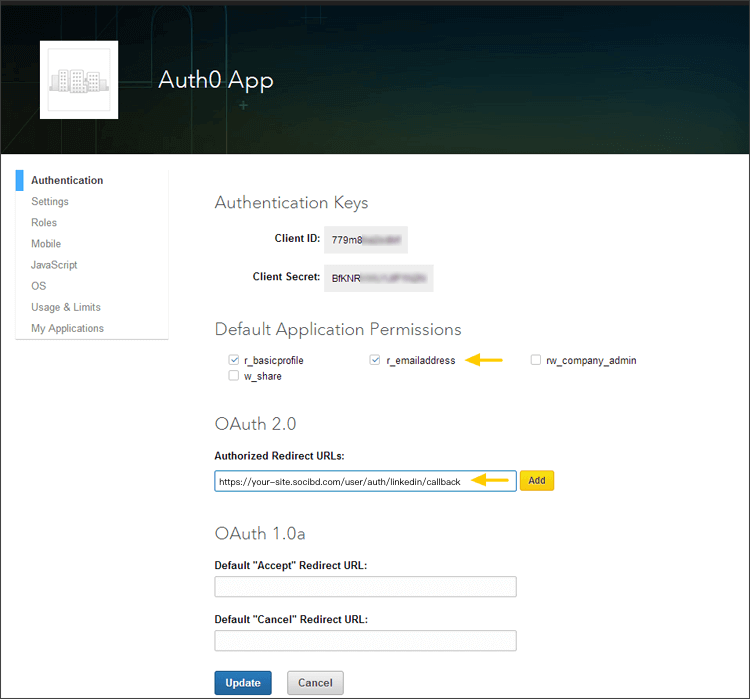The width and height of the screenshot is (750, 699).
Task: Enable the w_share permission checkbox
Action: point(234,376)
